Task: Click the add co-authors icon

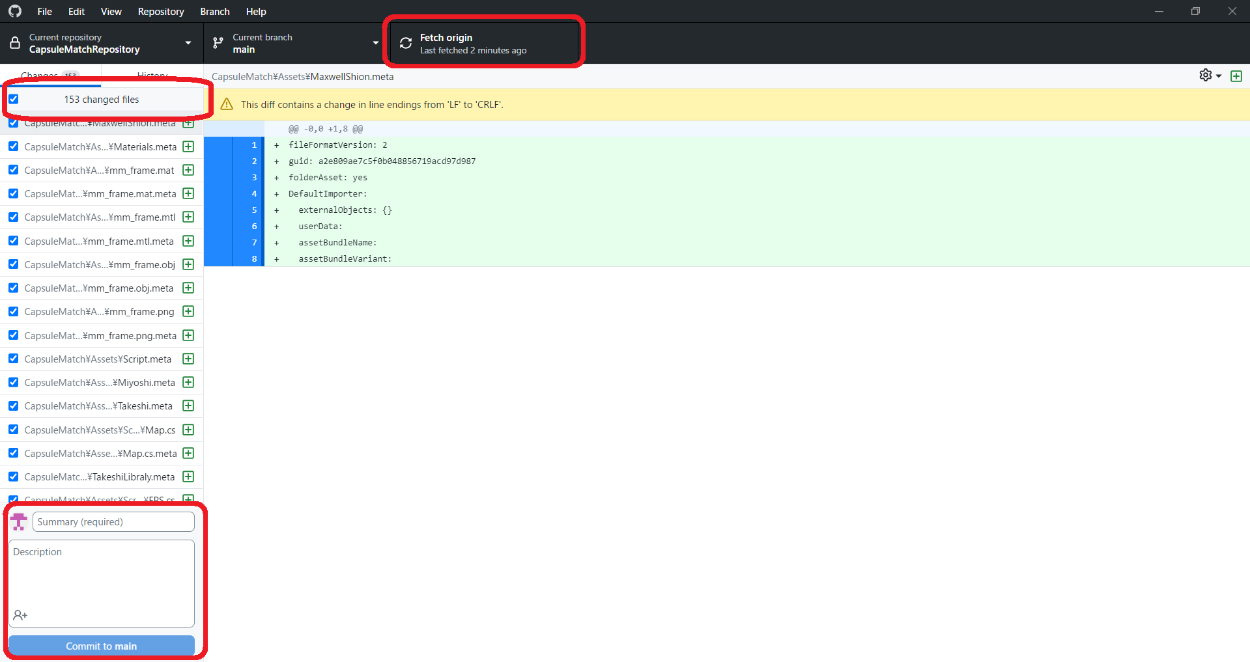Action: [21, 615]
